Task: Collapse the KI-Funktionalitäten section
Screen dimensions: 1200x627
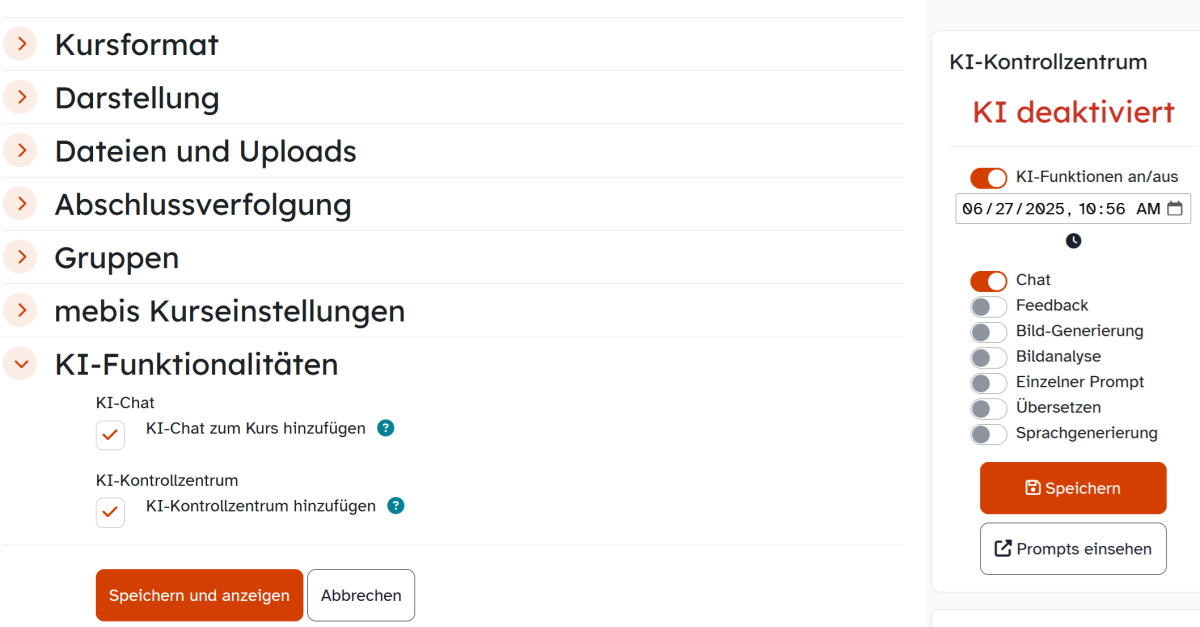Action: pyautogui.click(x=21, y=364)
